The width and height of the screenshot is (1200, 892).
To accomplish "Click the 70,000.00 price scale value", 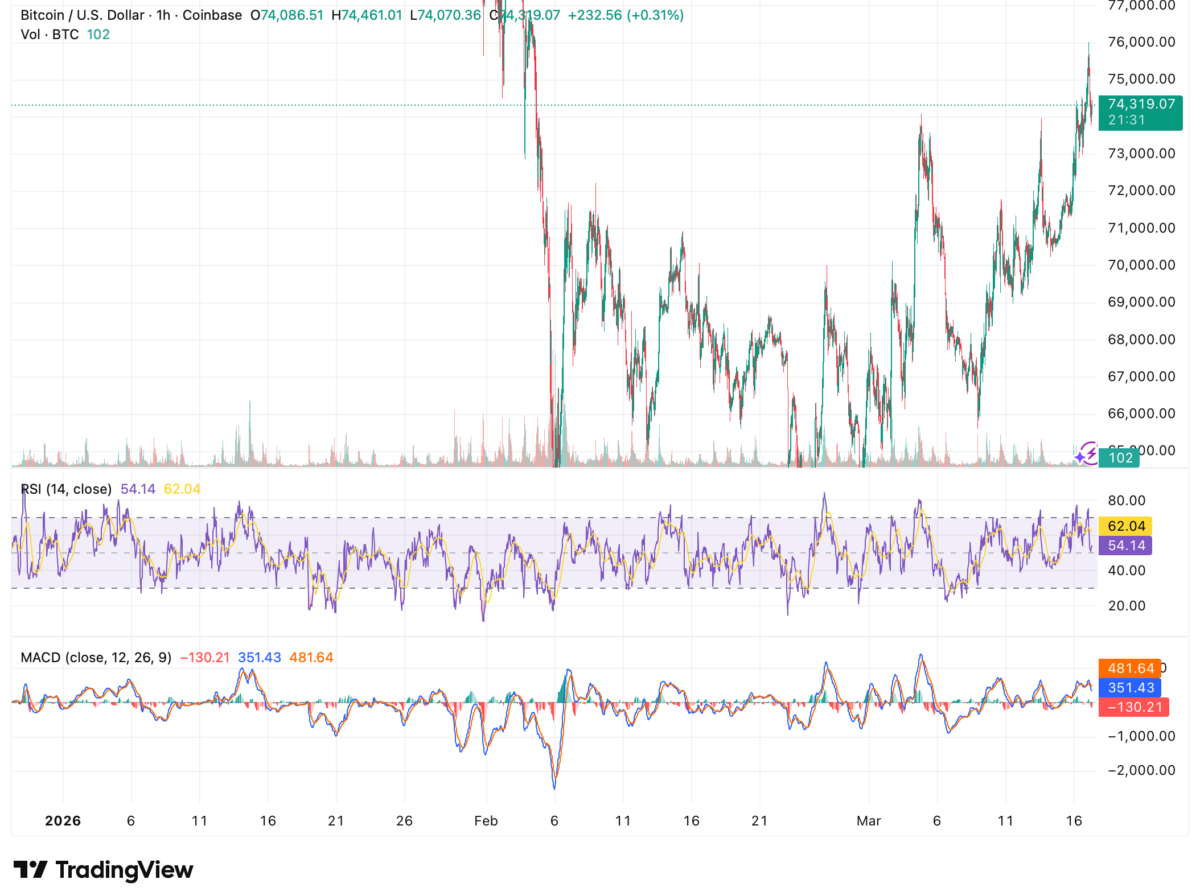I will click(1140, 265).
